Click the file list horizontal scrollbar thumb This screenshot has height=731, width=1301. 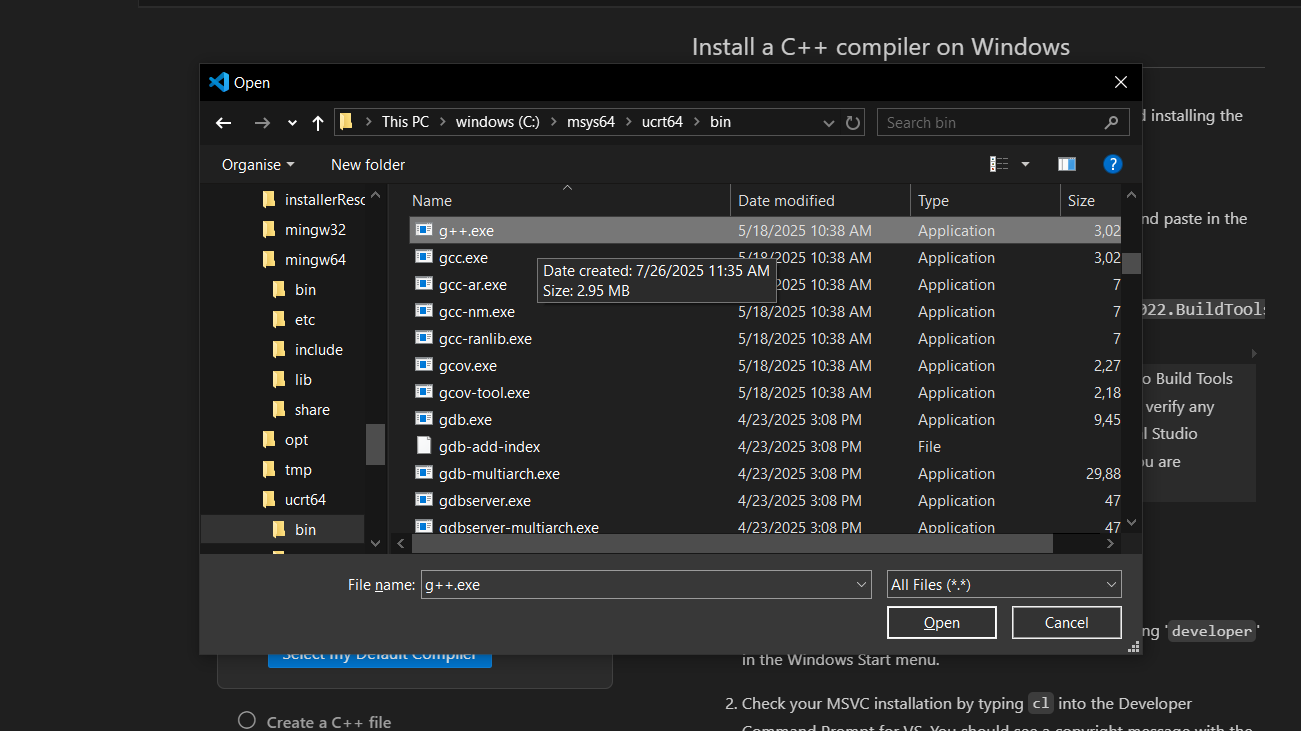click(x=732, y=543)
